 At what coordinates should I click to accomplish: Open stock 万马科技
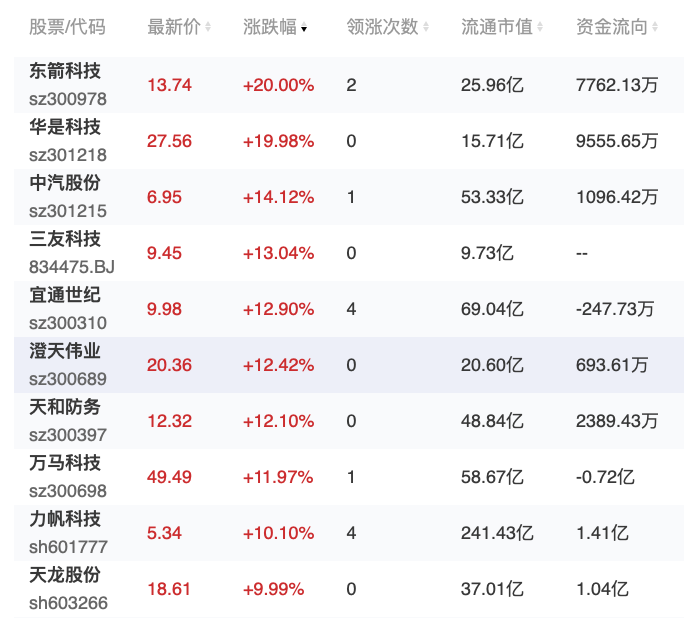click(65, 463)
